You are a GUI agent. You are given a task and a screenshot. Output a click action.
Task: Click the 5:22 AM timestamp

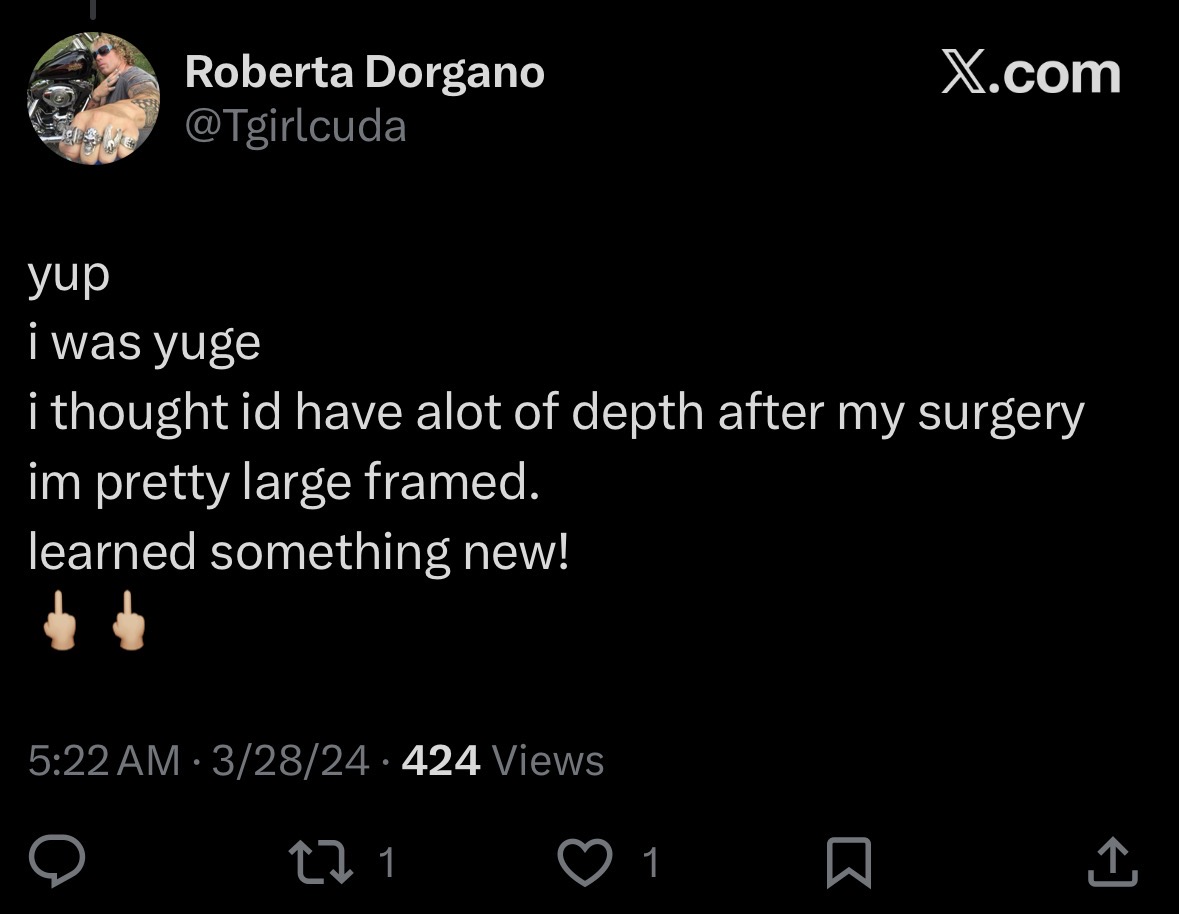pyautogui.click(x=104, y=760)
